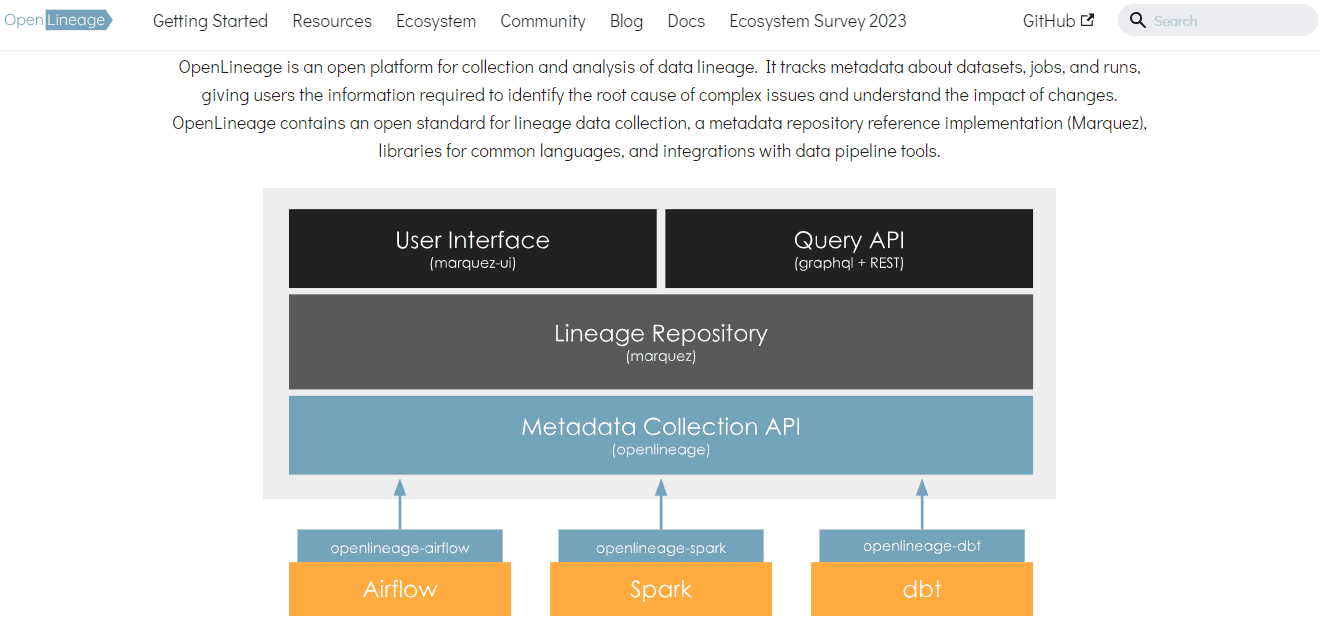Image resolution: width=1320 pixels, height=622 pixels.
Task: Click the openlineage-dbt label box
Action: point(922,546)
